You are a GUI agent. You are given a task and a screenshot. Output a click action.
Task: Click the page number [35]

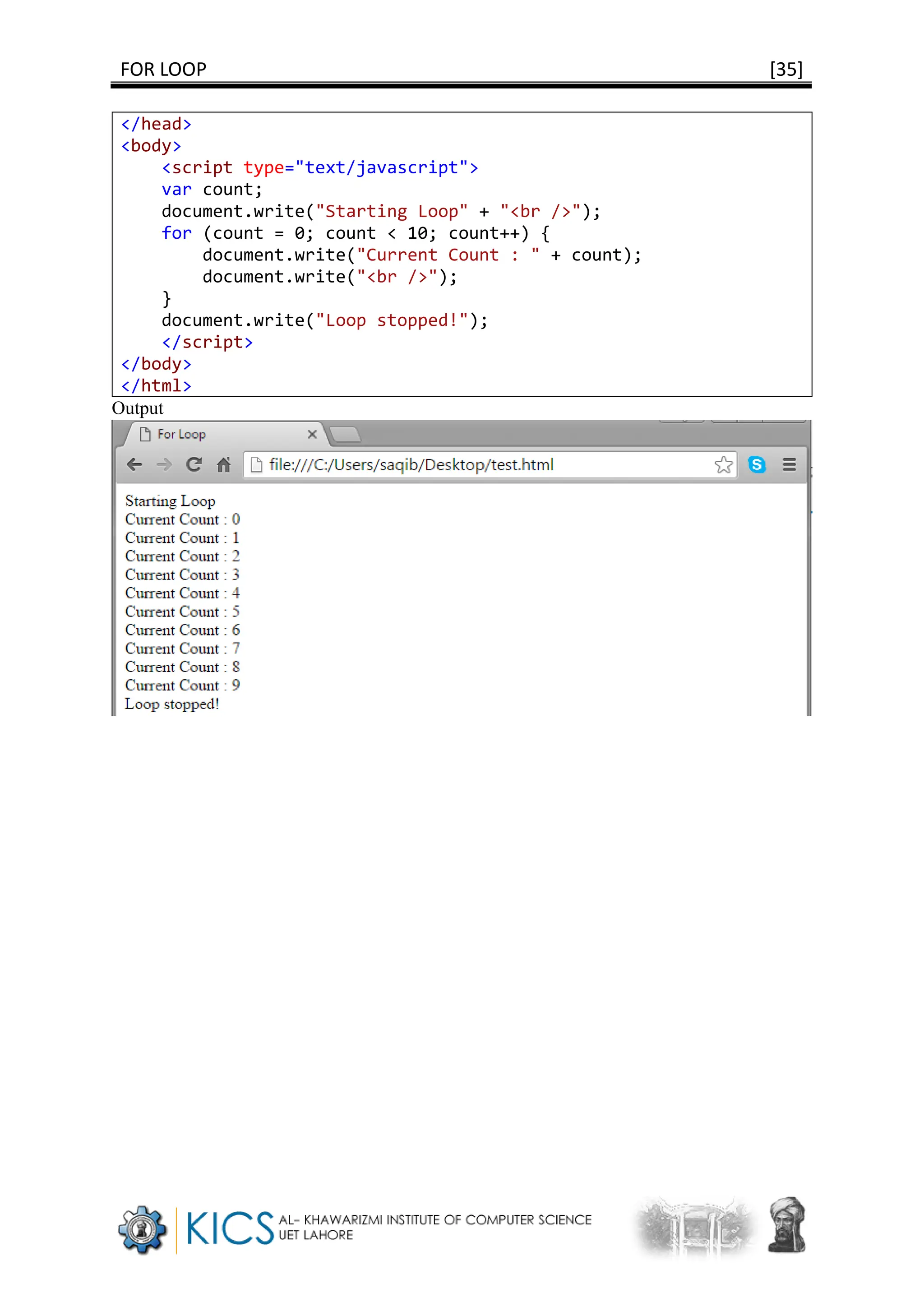786,70
